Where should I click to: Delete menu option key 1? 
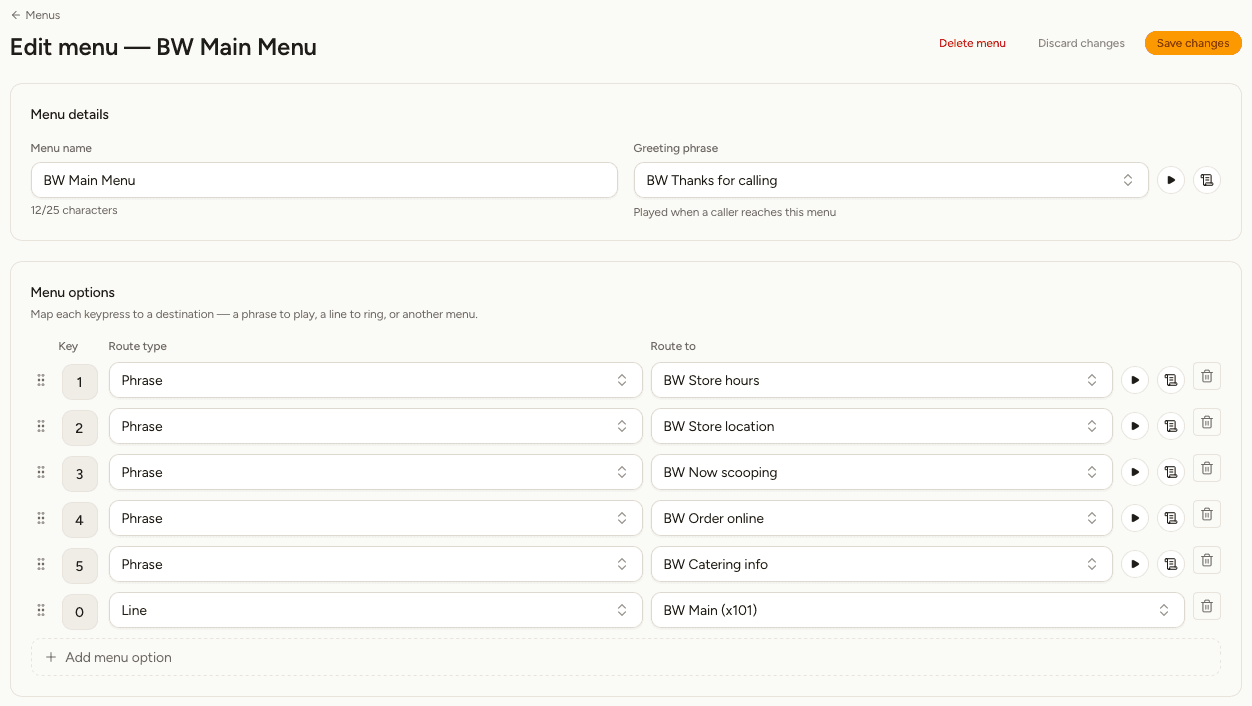[1207, 376]
